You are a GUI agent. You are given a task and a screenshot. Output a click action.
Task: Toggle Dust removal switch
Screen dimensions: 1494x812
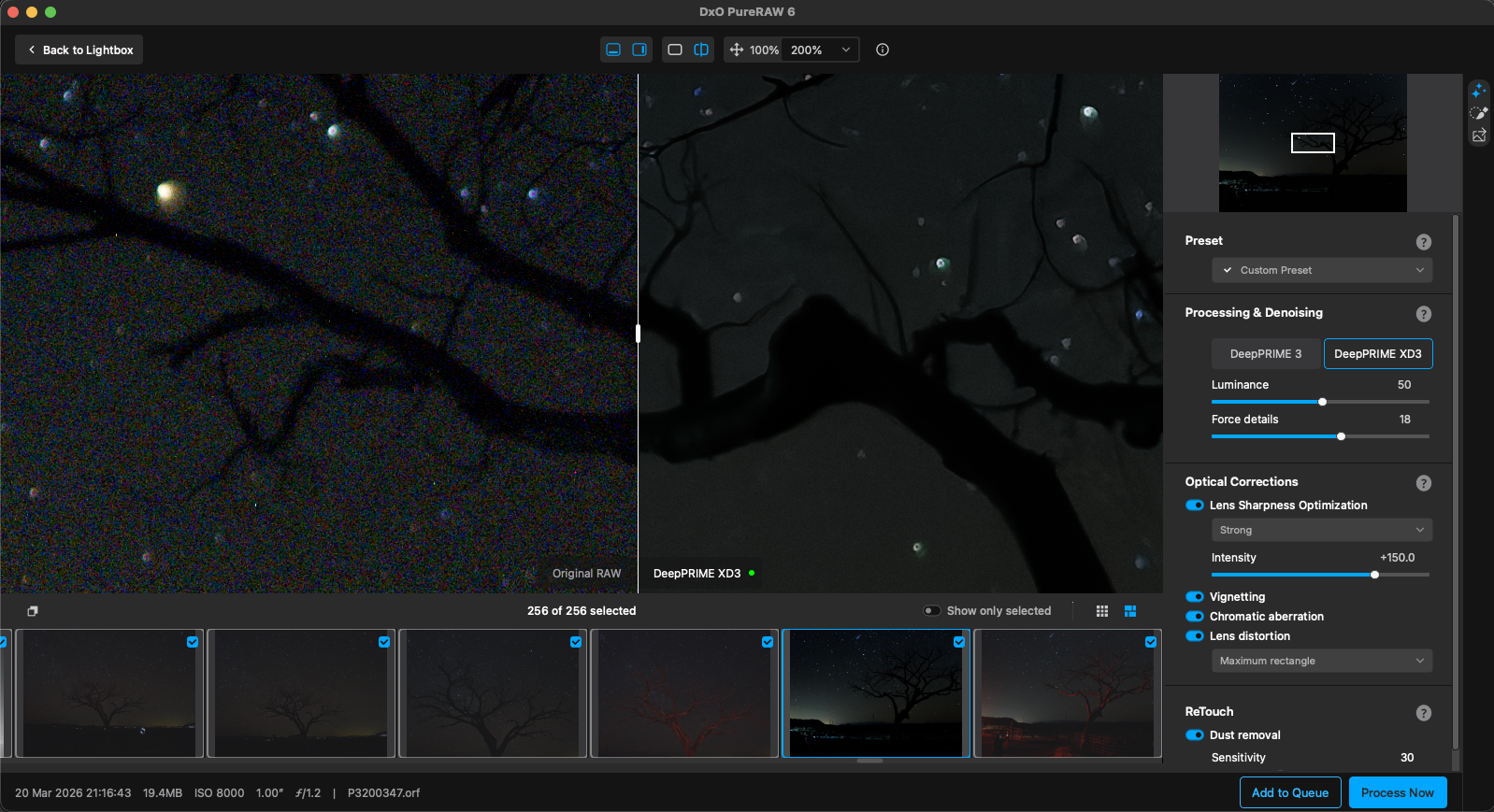[1195, 735]
